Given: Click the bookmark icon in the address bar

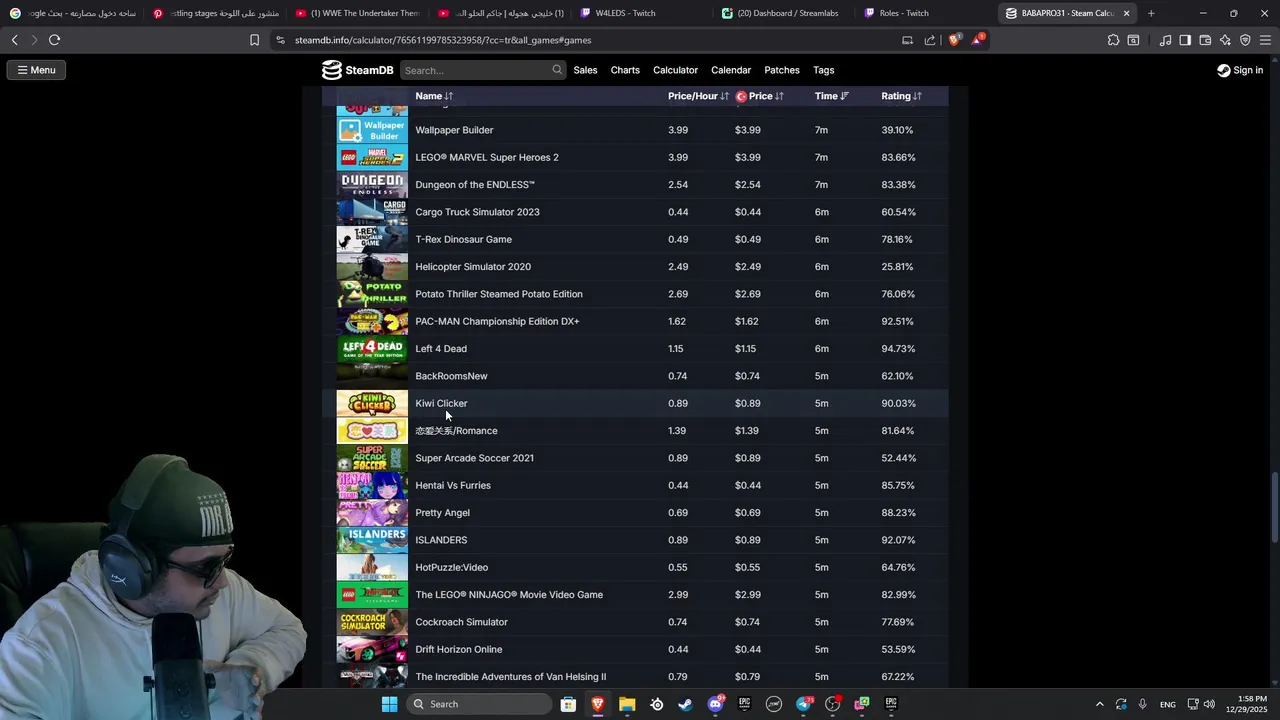Looking at the screenshot, I should pyautogui.click(x=254, y=40).
